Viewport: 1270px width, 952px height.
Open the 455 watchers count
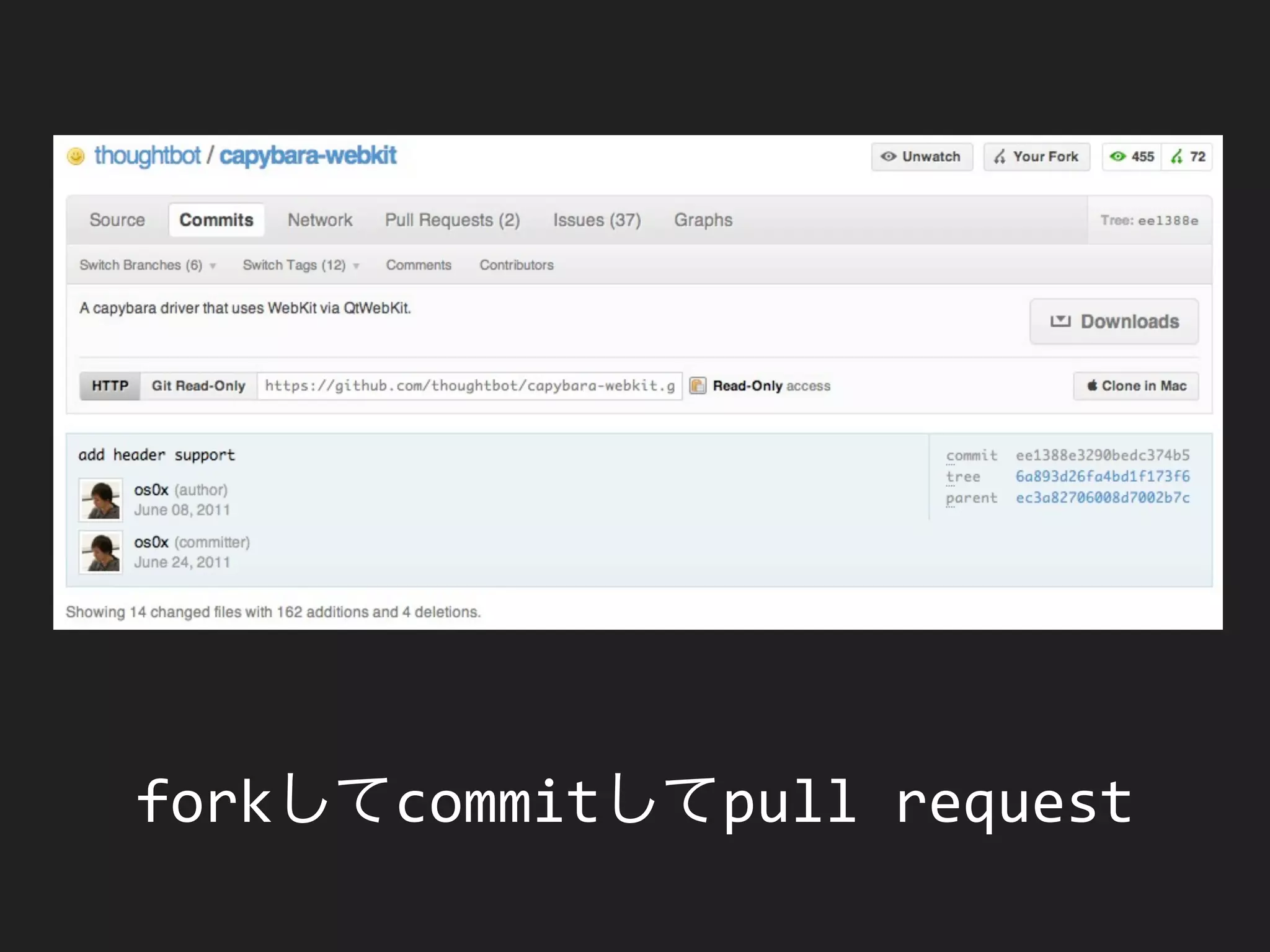coord(1132,157)
